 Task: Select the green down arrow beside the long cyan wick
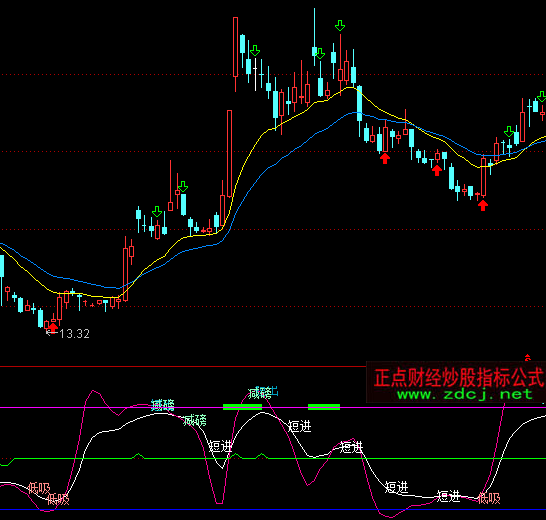pos(320,53)
